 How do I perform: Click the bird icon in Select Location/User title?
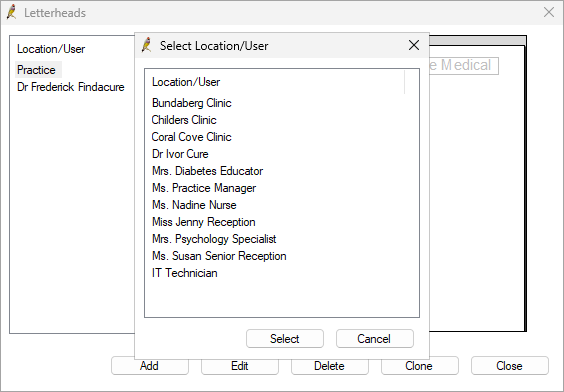pyautogui.click(x=146, y=45)
